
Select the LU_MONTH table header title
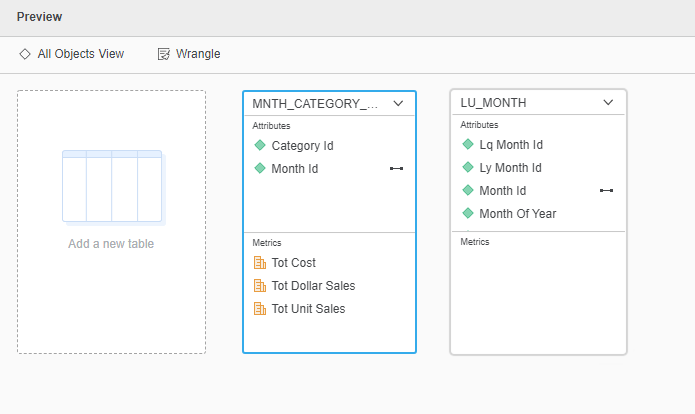493,103
